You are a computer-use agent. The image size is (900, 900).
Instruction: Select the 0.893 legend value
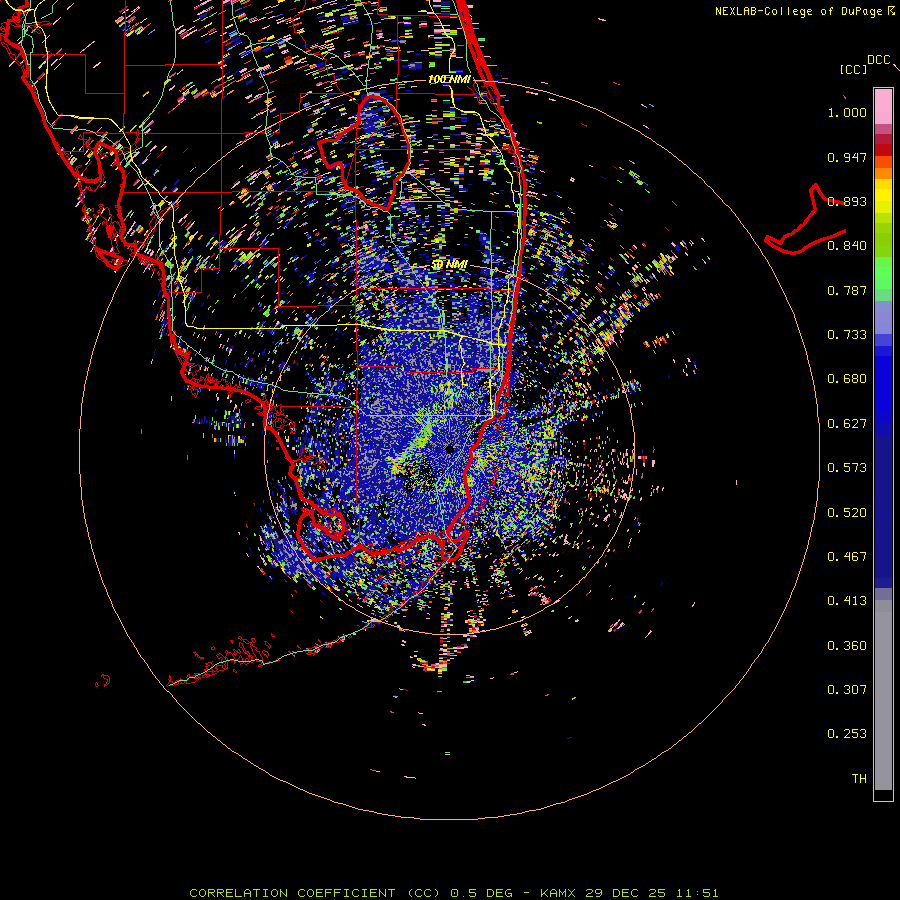(847, 201)
